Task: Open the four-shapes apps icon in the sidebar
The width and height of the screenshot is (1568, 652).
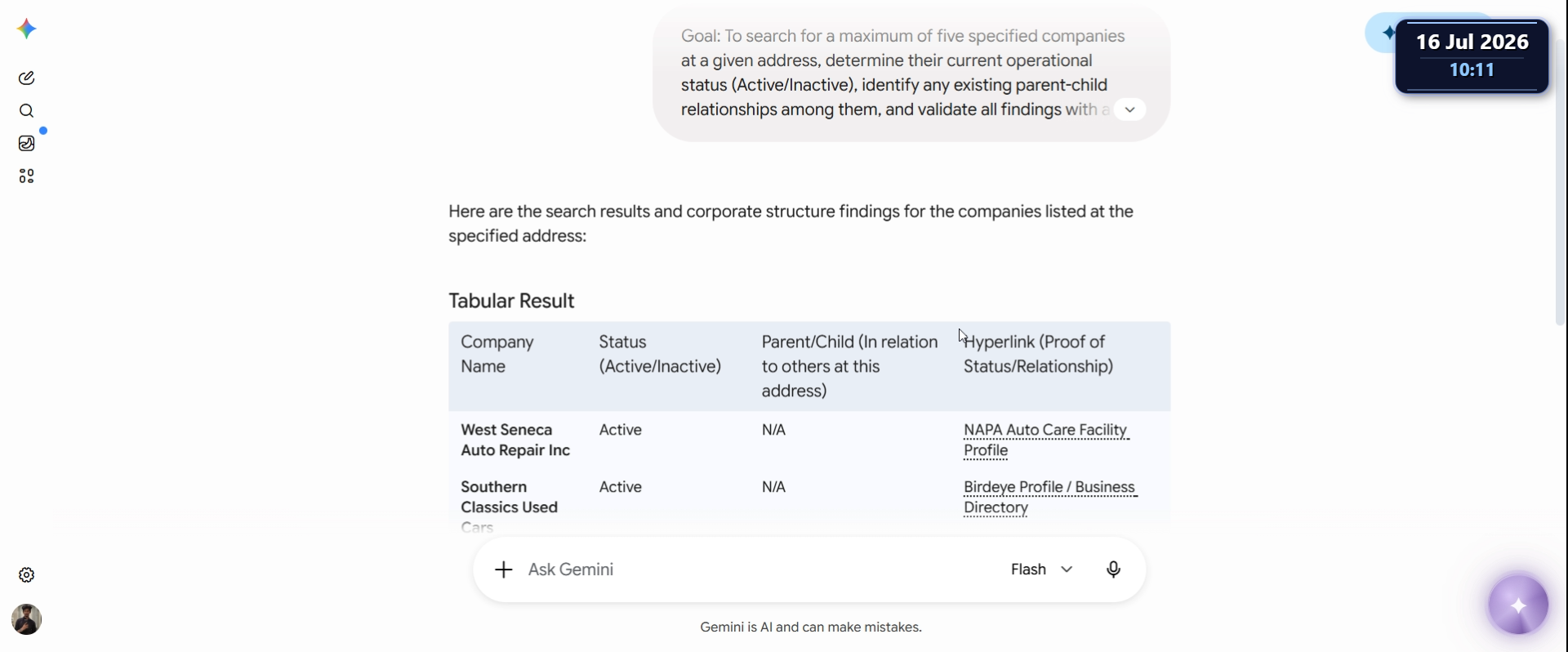Action: coord(26,176)
